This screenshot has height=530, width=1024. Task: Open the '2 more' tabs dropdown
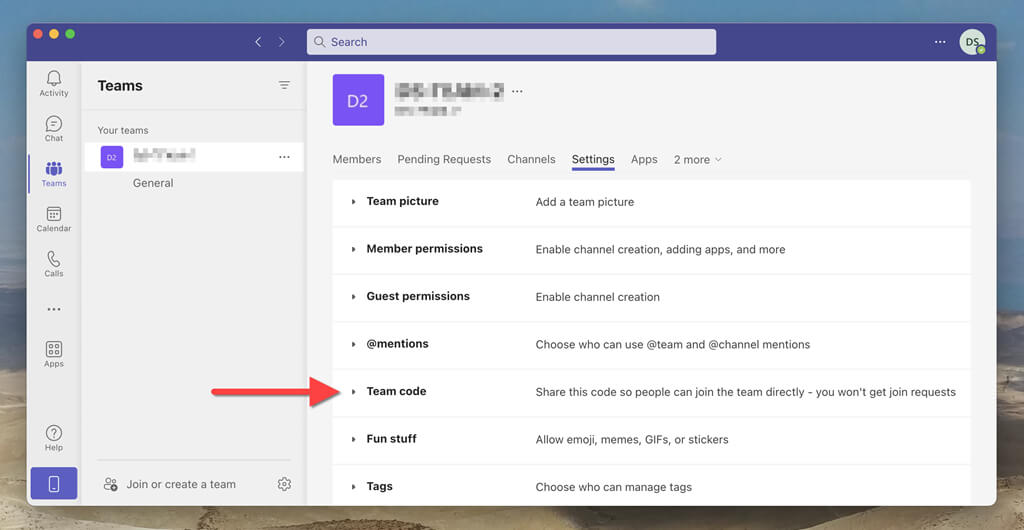point(697,160)
